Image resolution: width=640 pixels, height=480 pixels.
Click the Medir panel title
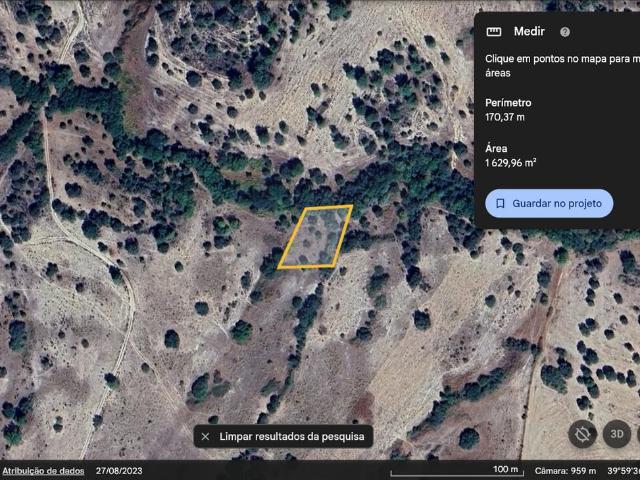pyautogui.click(x=529, y=32)
